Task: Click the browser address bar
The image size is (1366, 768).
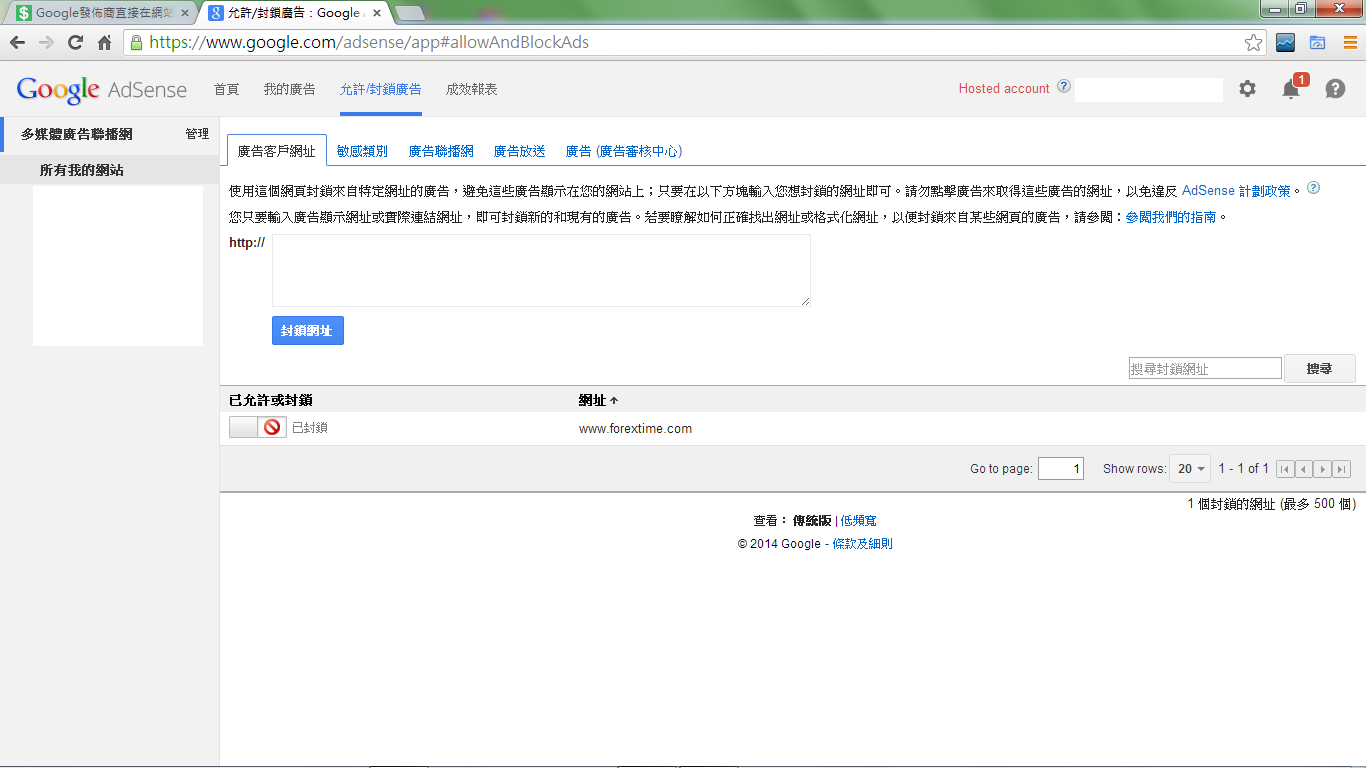Action: 694,42
